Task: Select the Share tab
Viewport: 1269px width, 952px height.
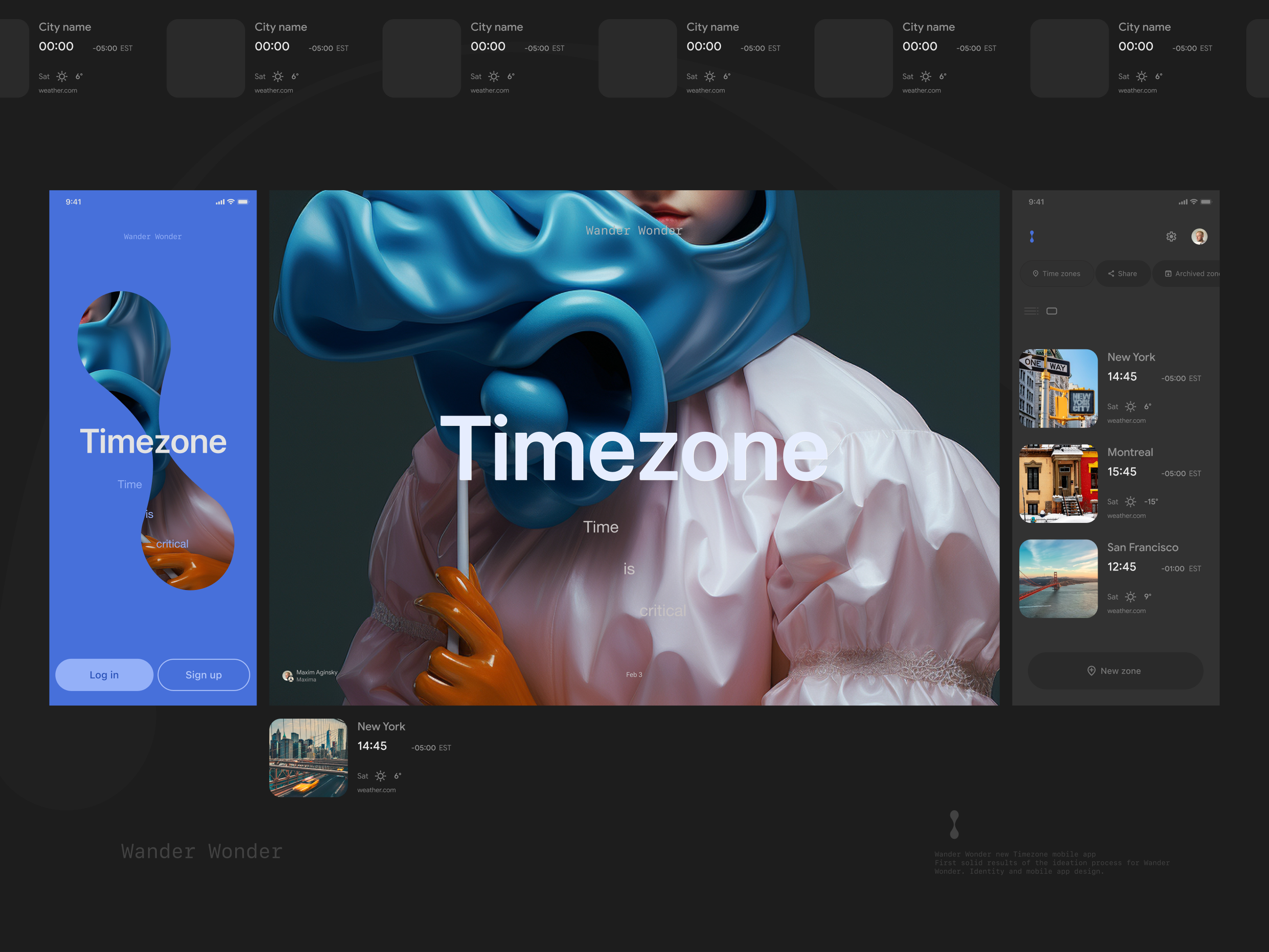Action: point(1122,274)
